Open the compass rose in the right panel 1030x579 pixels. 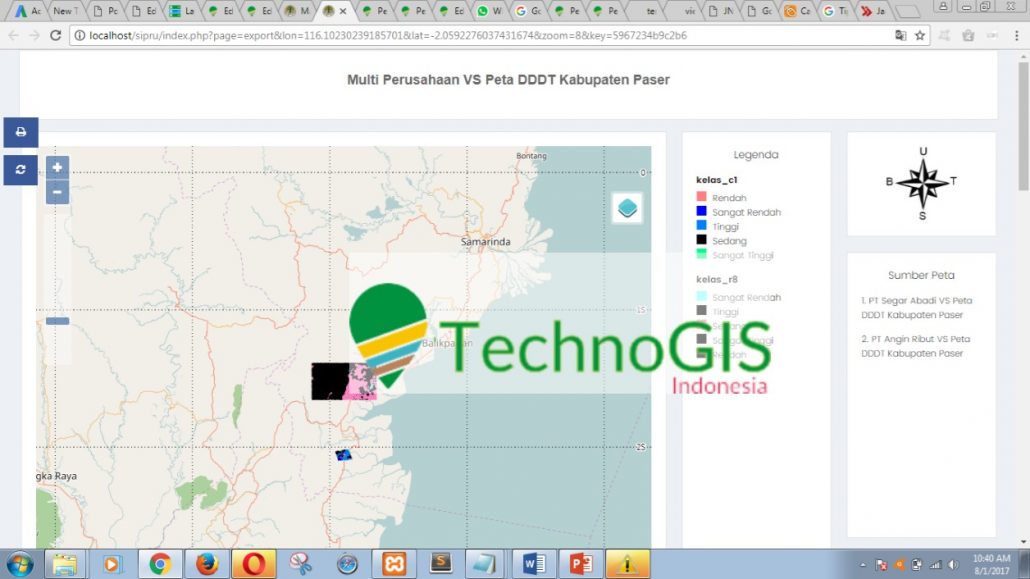coord(921,185)
